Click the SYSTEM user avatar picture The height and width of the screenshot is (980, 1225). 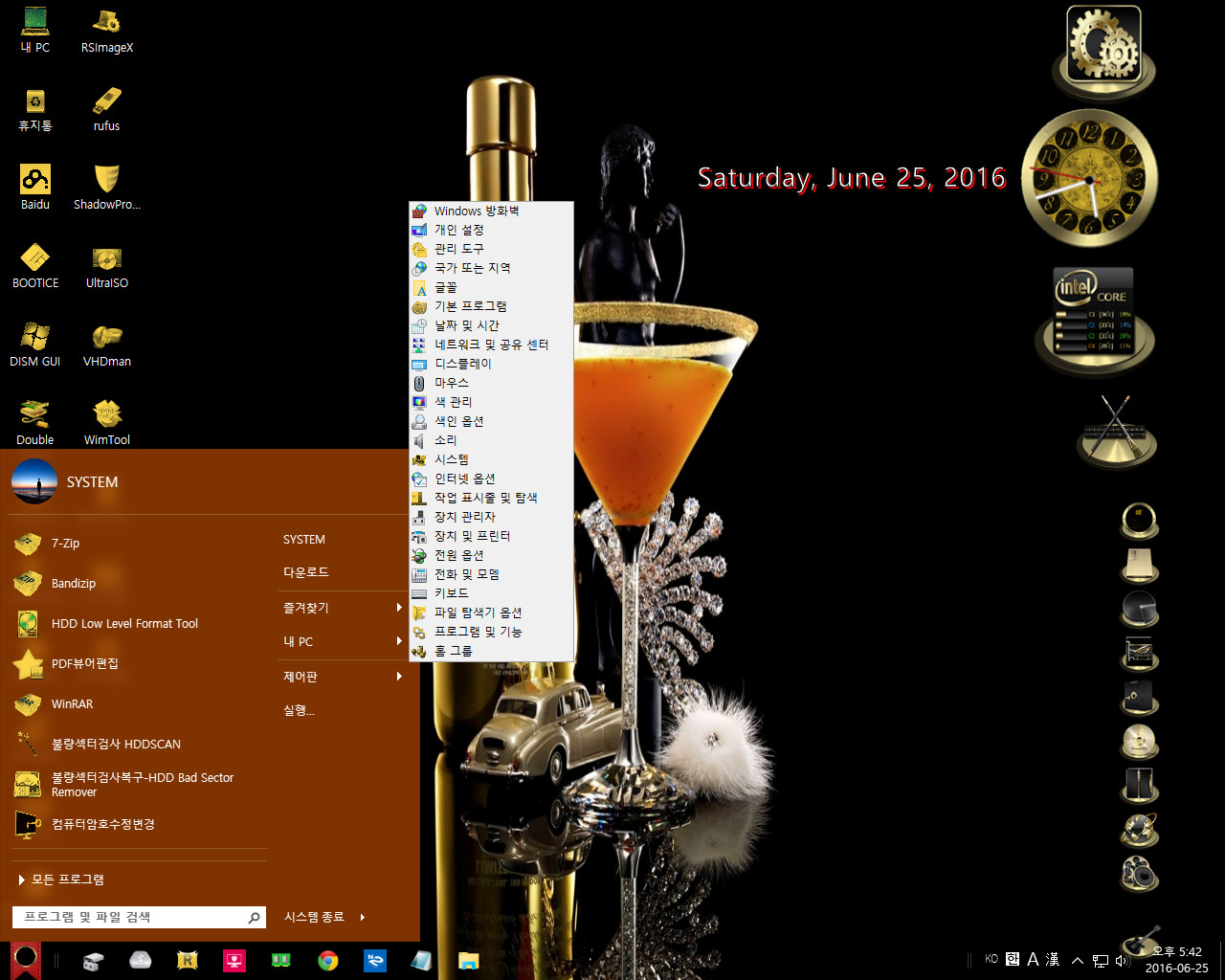tap(34, 481)
